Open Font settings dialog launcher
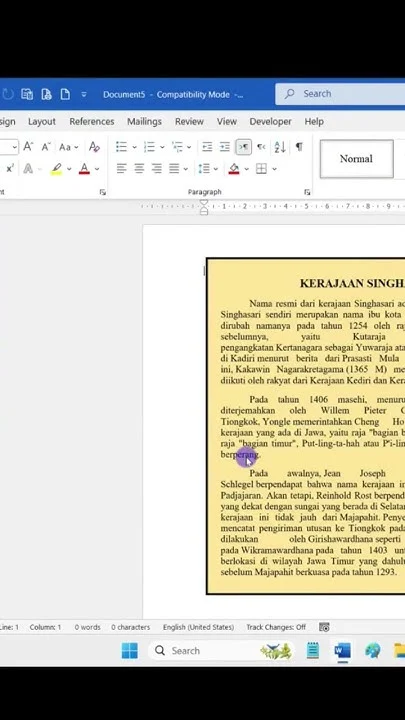 pos(102,192)
